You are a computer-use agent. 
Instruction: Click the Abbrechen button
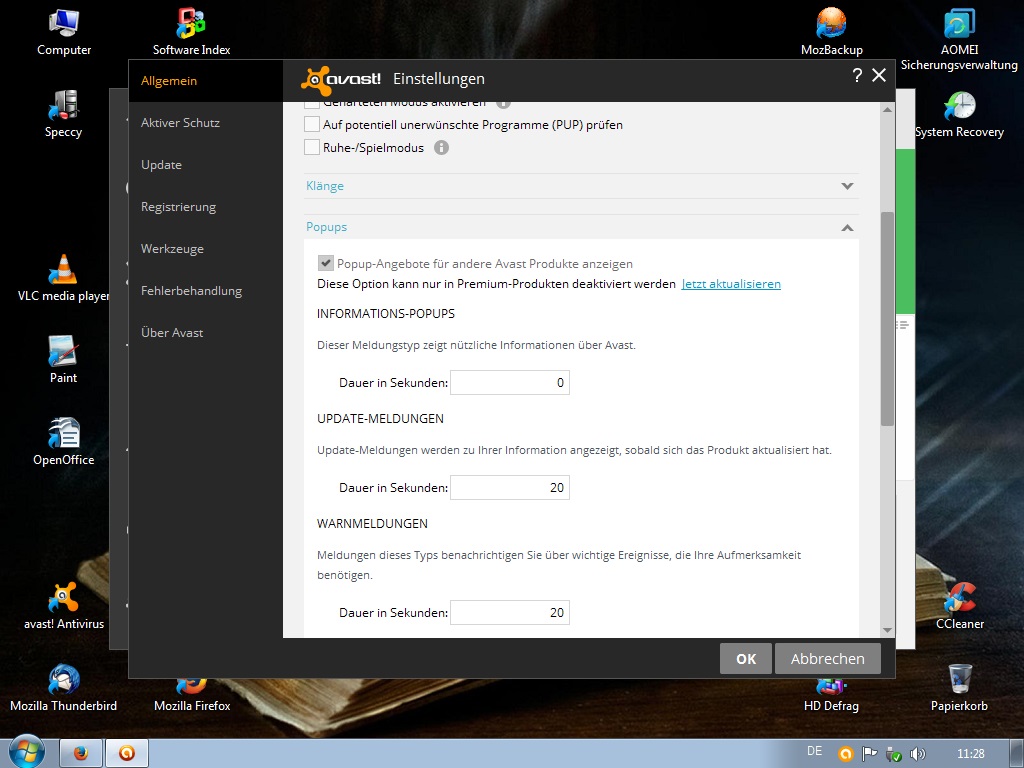click(x=827, y=658)
